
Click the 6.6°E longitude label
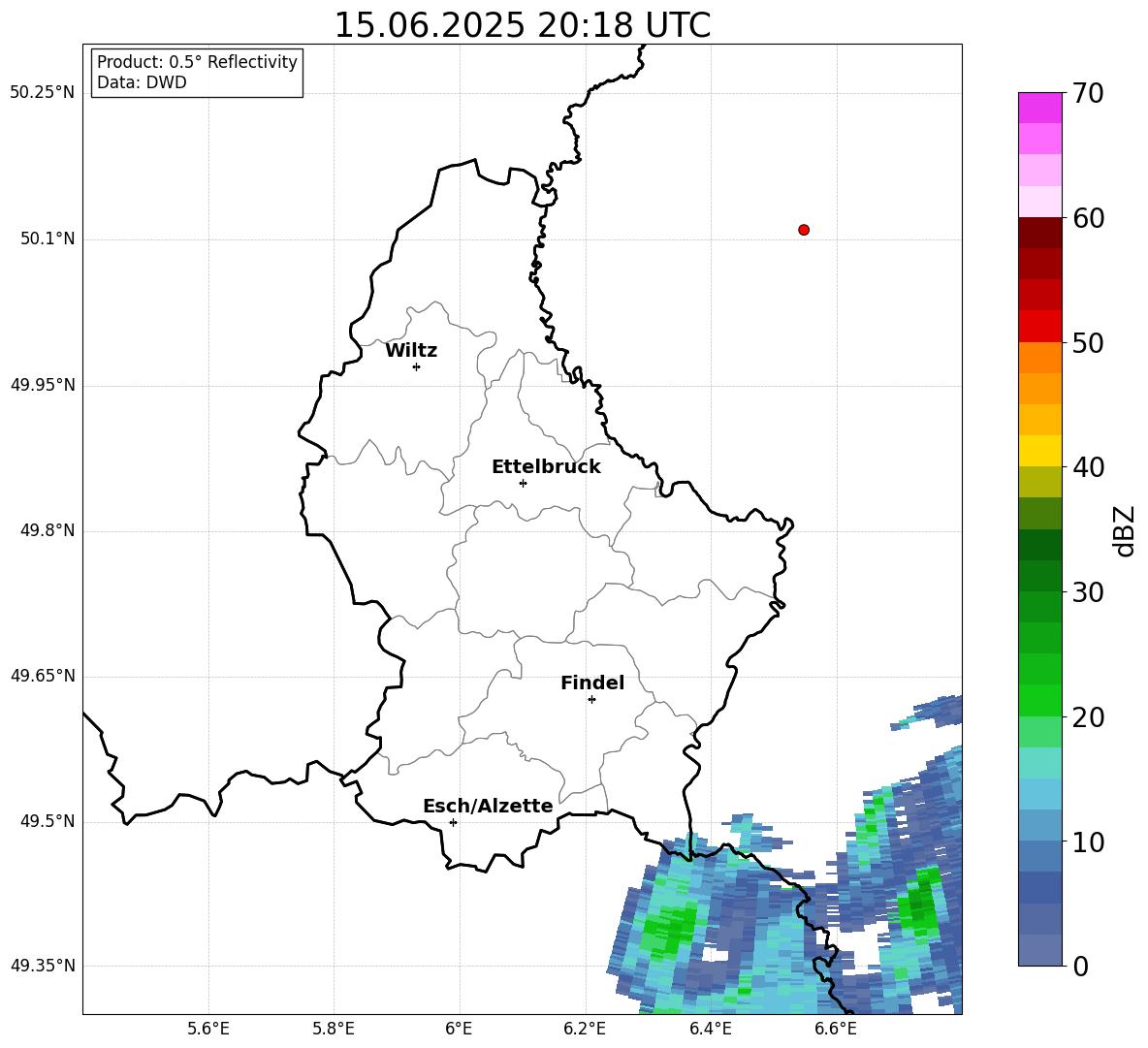[836, 1029]
